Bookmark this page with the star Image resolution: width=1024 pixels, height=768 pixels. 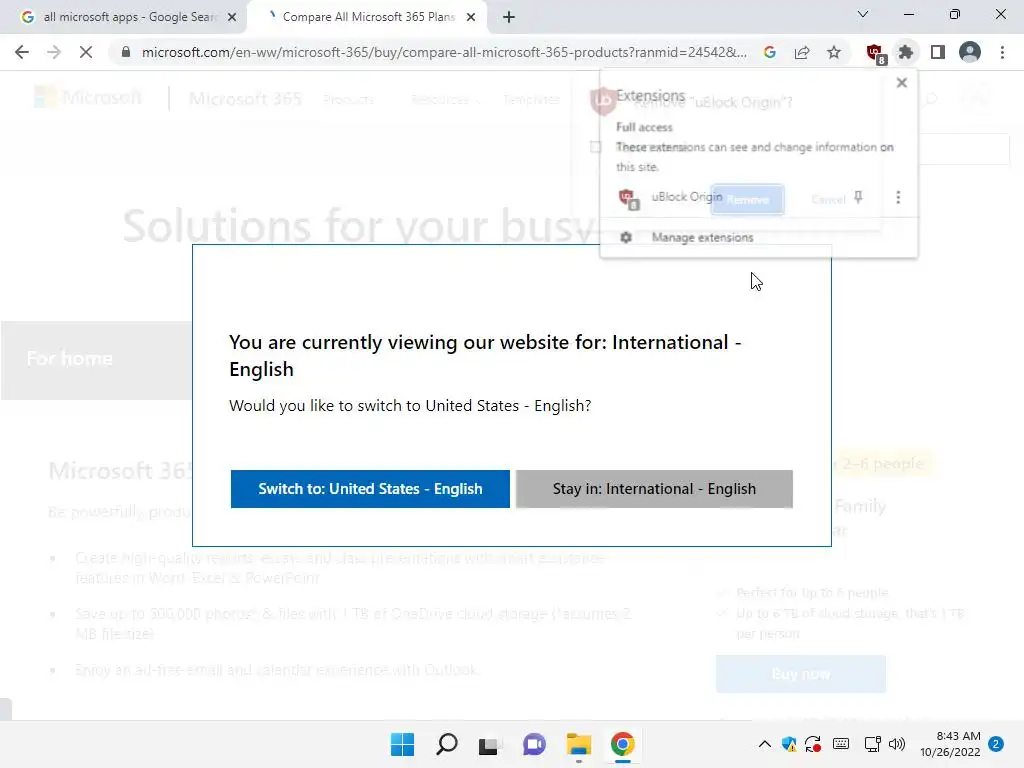834,52
